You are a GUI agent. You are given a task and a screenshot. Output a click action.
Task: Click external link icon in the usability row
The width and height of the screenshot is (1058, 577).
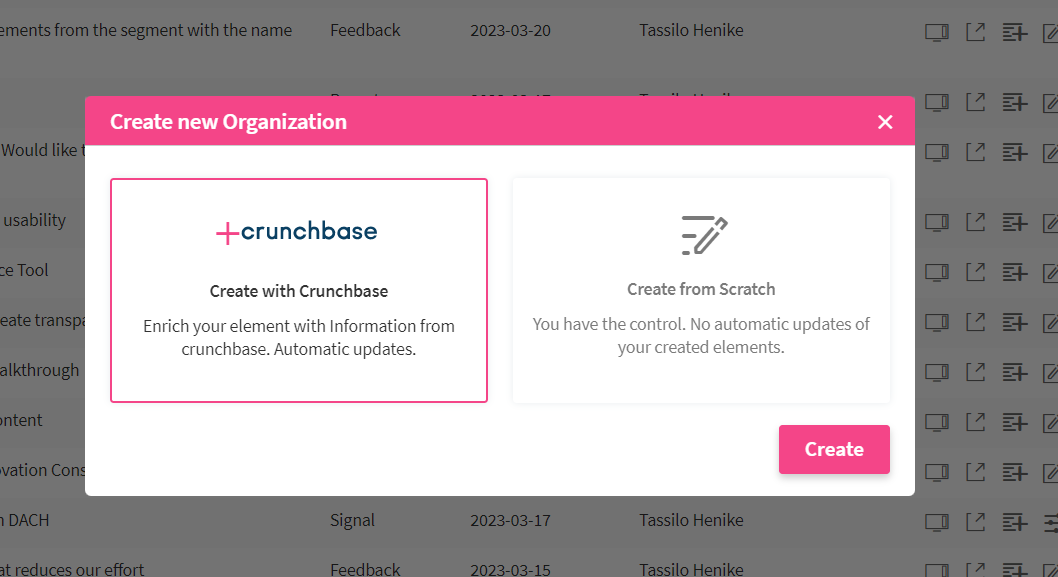coord(975,221)
